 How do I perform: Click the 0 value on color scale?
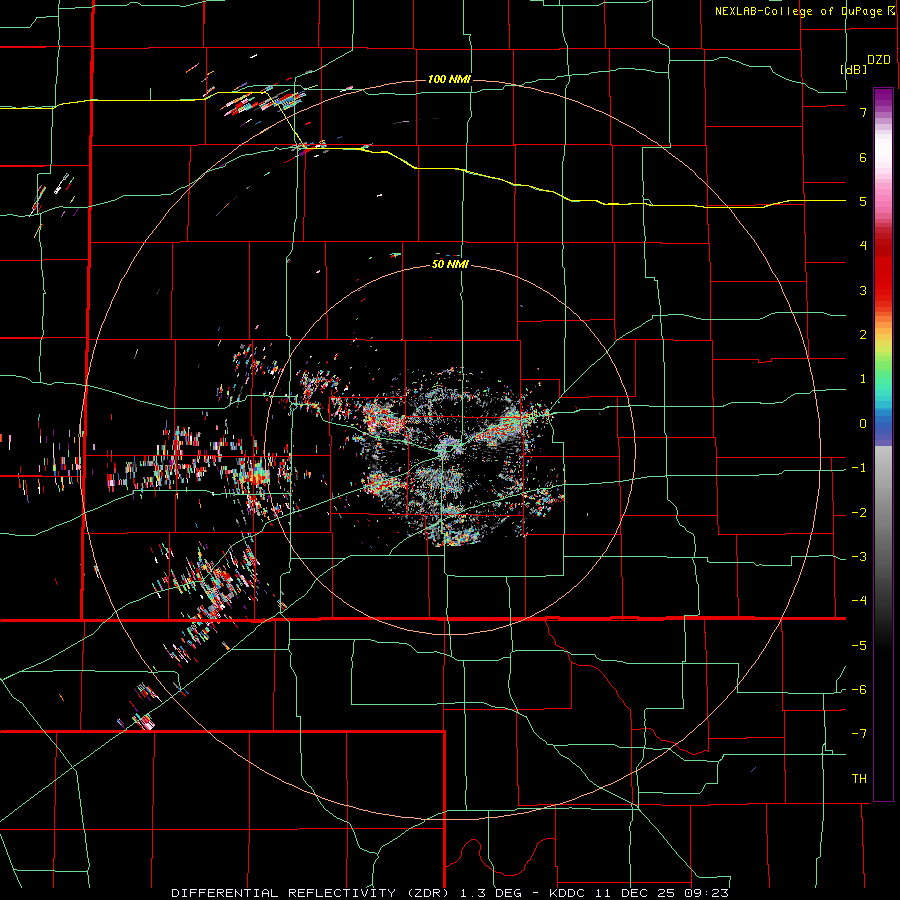click(863, 424)
